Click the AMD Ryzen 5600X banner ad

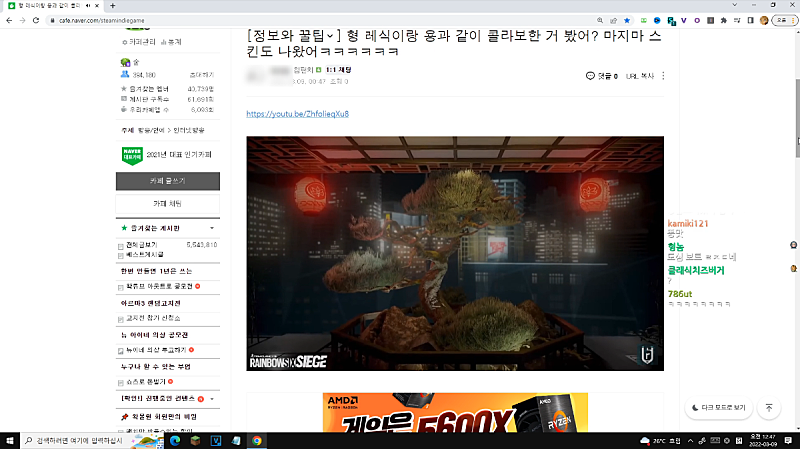pos(455,412)
